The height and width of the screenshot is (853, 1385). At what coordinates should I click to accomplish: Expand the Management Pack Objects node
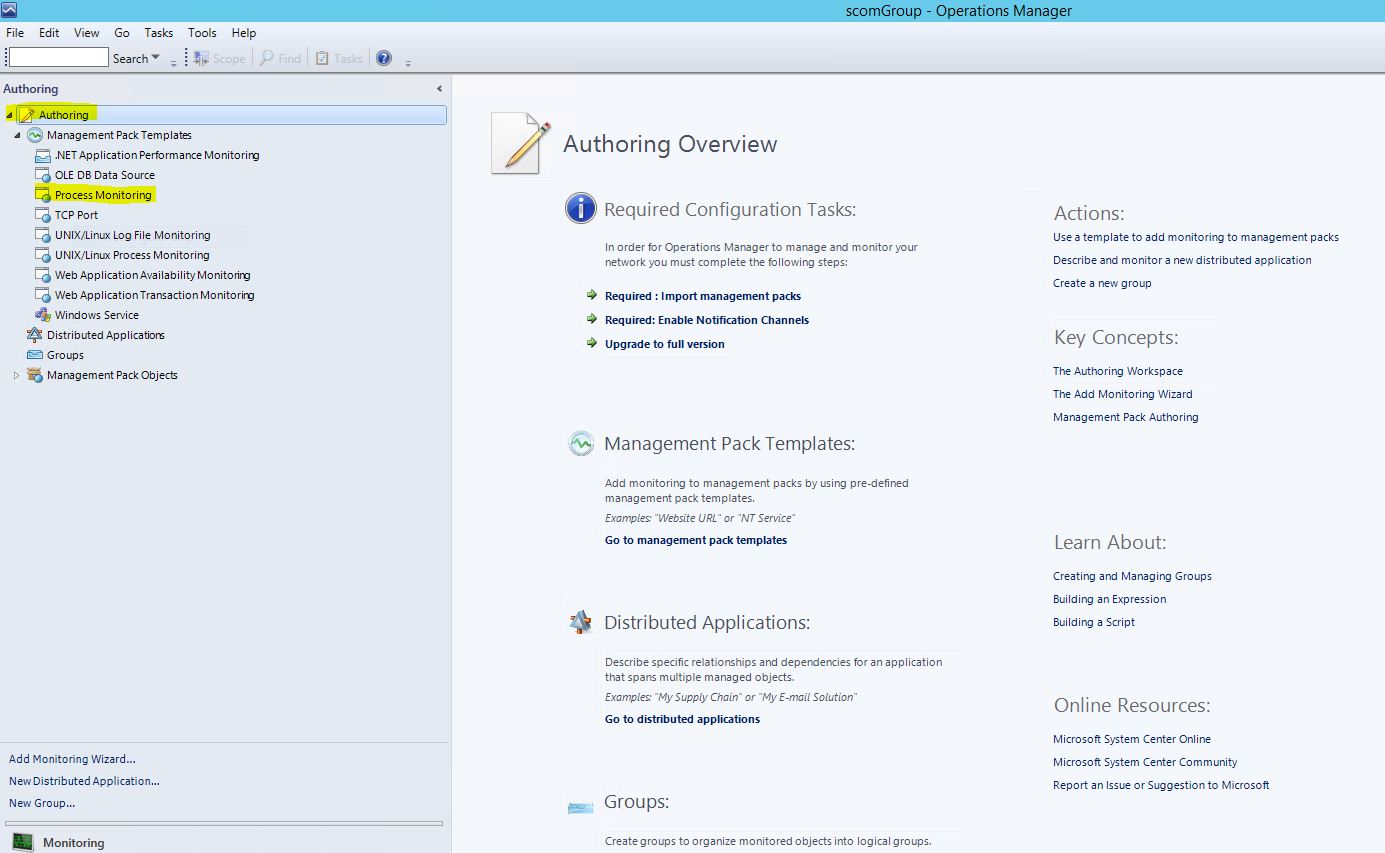[16, 375]
